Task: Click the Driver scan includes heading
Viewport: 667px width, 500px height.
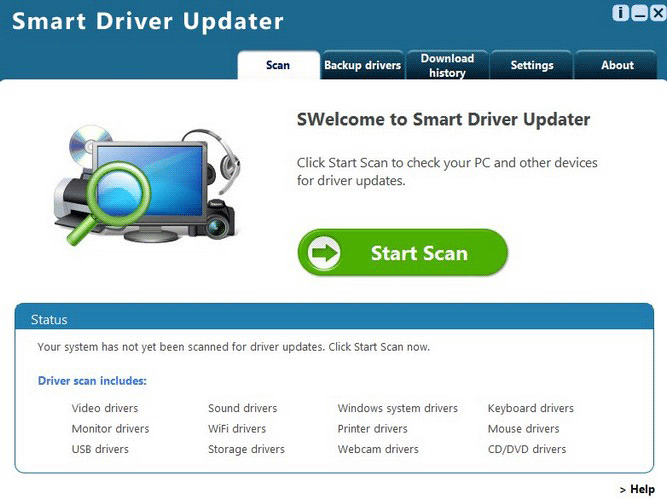Action: [x=92, y=380]
